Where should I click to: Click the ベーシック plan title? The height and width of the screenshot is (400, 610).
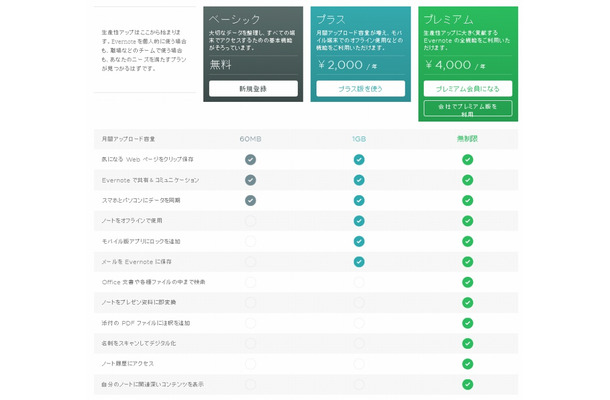(x=234, y=19)
